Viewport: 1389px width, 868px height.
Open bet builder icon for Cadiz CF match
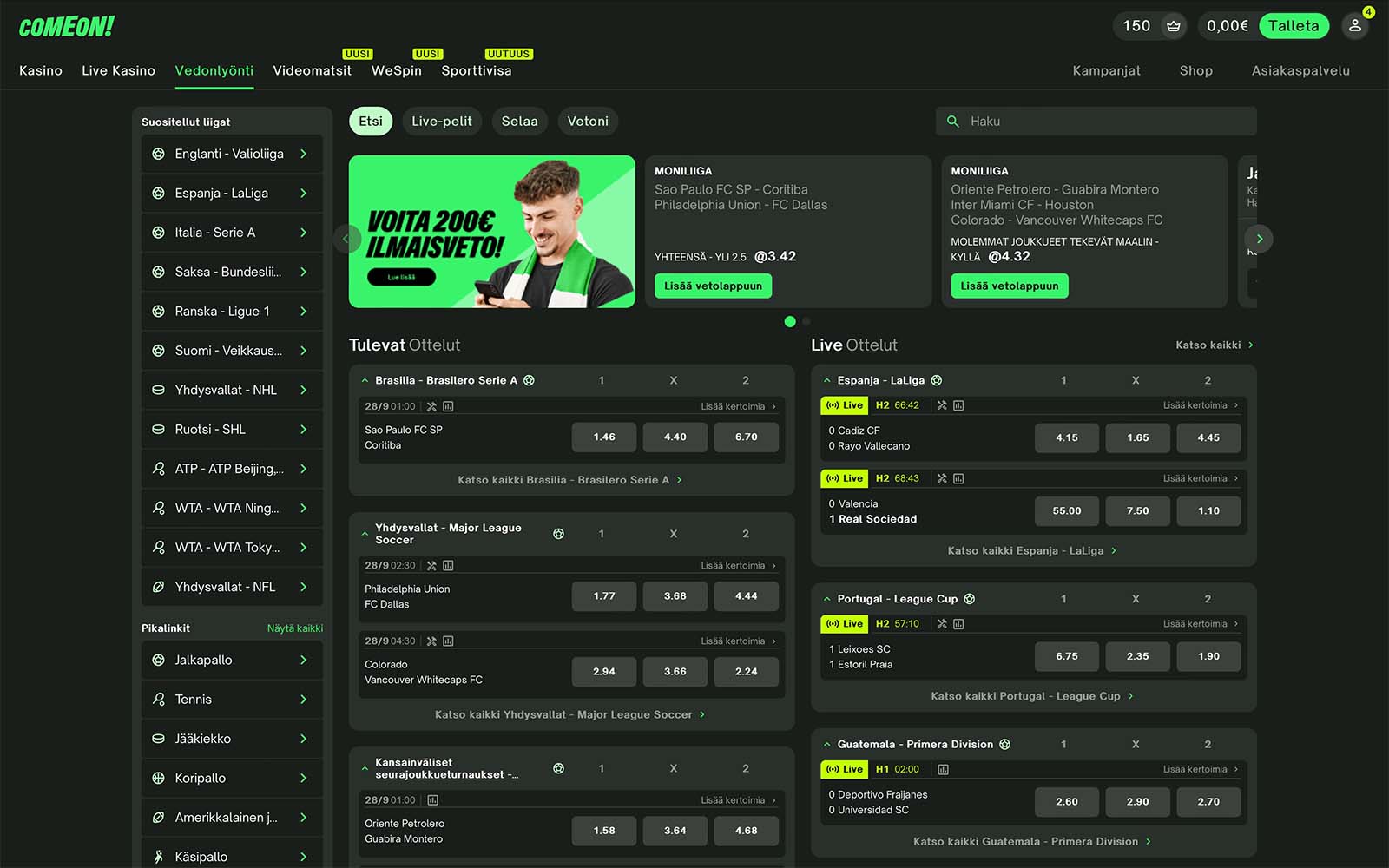point(942,405)
